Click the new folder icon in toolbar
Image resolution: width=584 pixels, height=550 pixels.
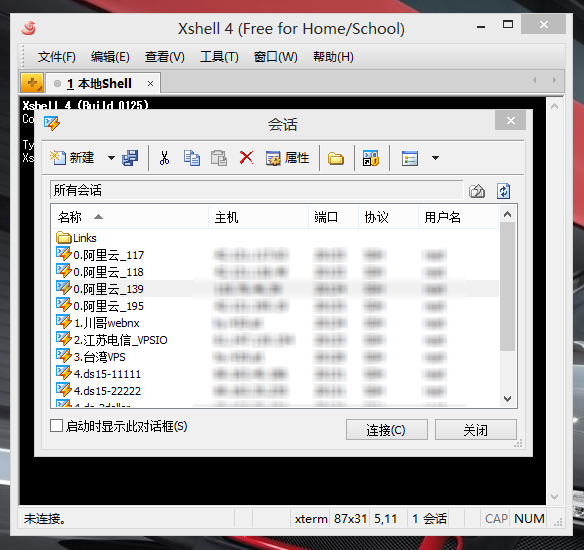336,159
